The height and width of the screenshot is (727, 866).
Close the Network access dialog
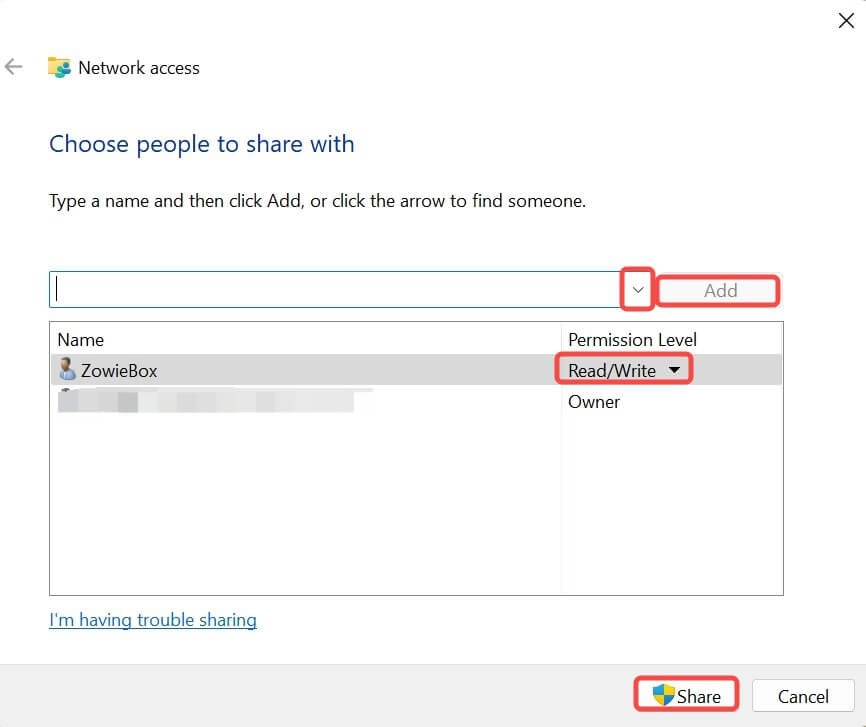coord(845,21)
